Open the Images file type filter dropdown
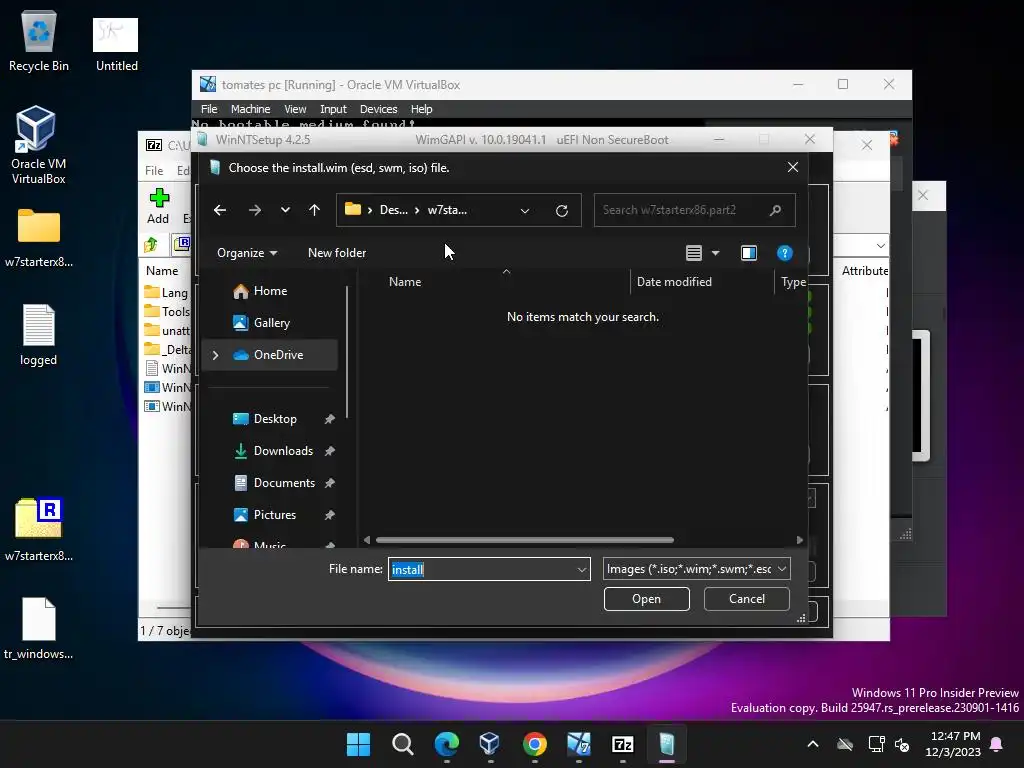1024x768 pixels. pos(696,569)
